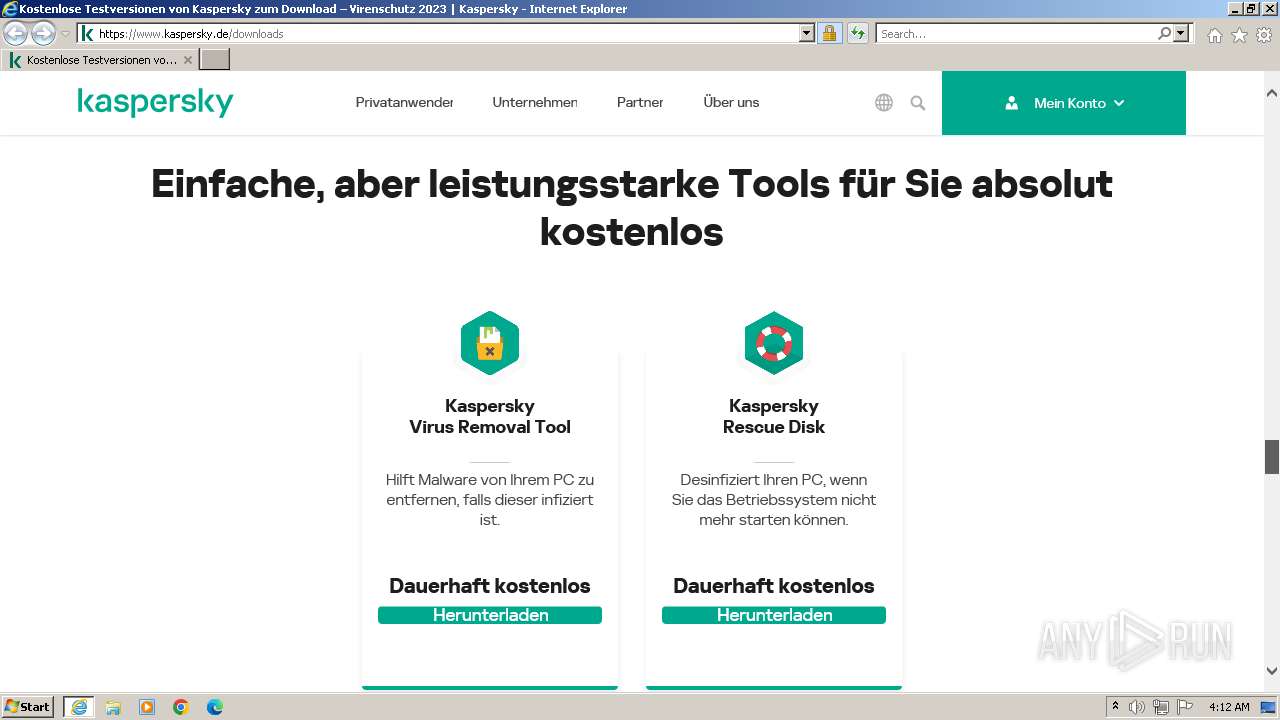Viewport: 1280px width, 720px height.
Task: Launch Chrome from taskbar
Action: (x=181, y=707)
